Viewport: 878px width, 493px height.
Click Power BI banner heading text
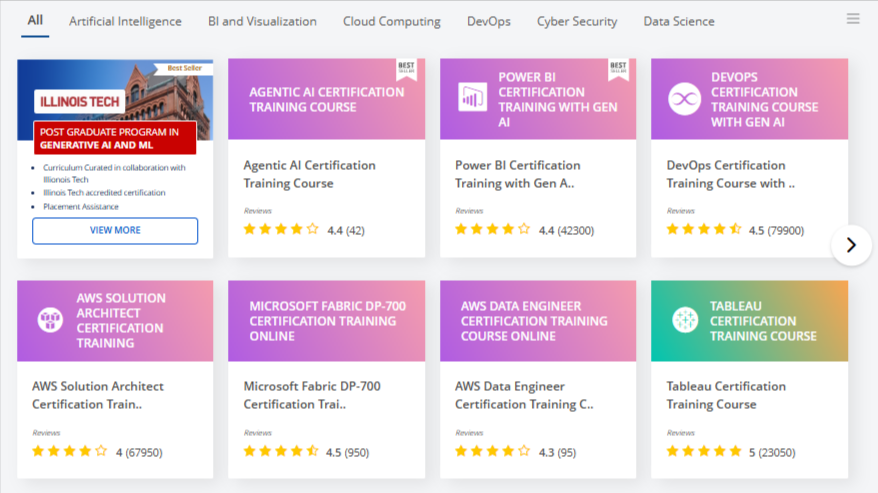(558, 99)
